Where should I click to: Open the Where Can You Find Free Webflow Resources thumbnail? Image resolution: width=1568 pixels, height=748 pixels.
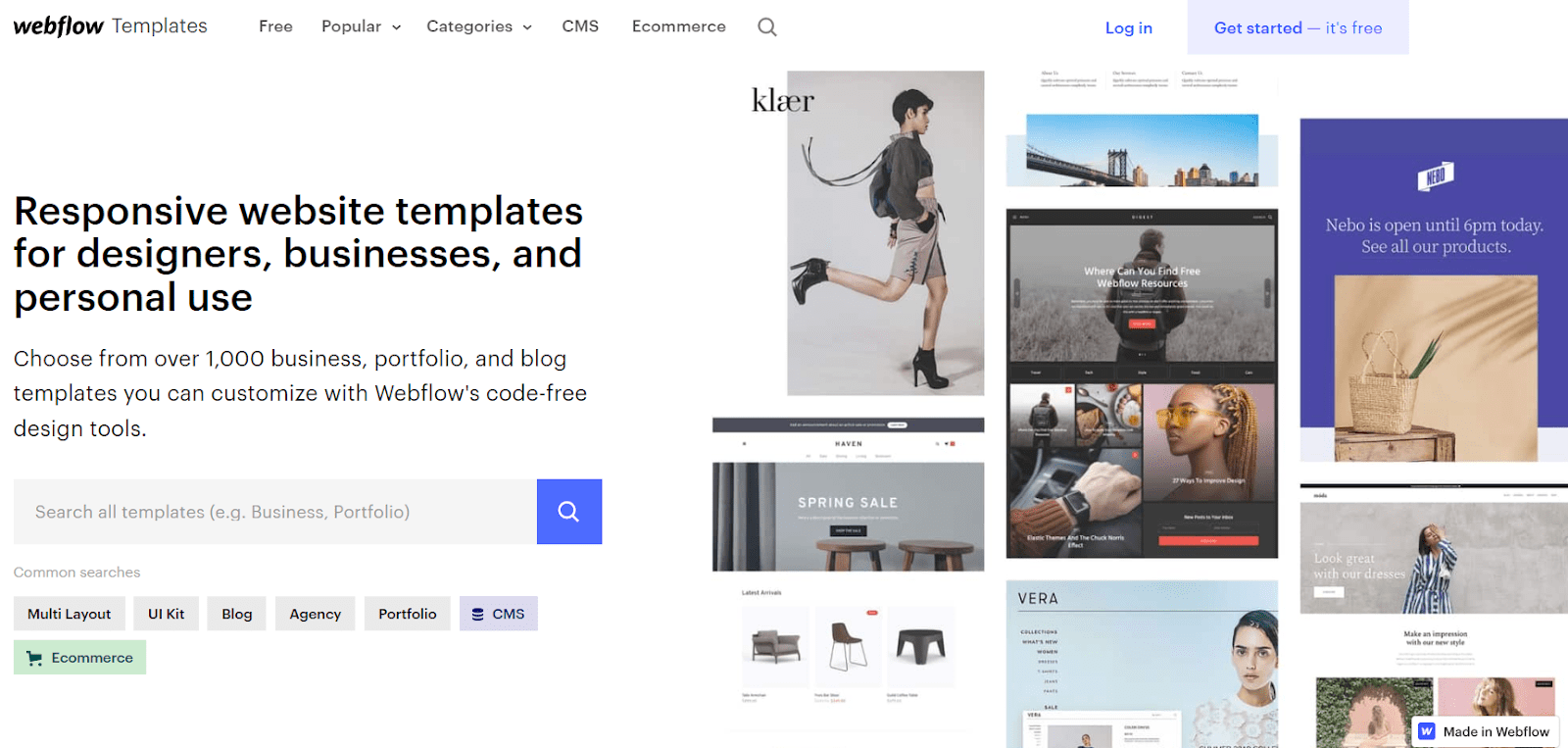1142,383
